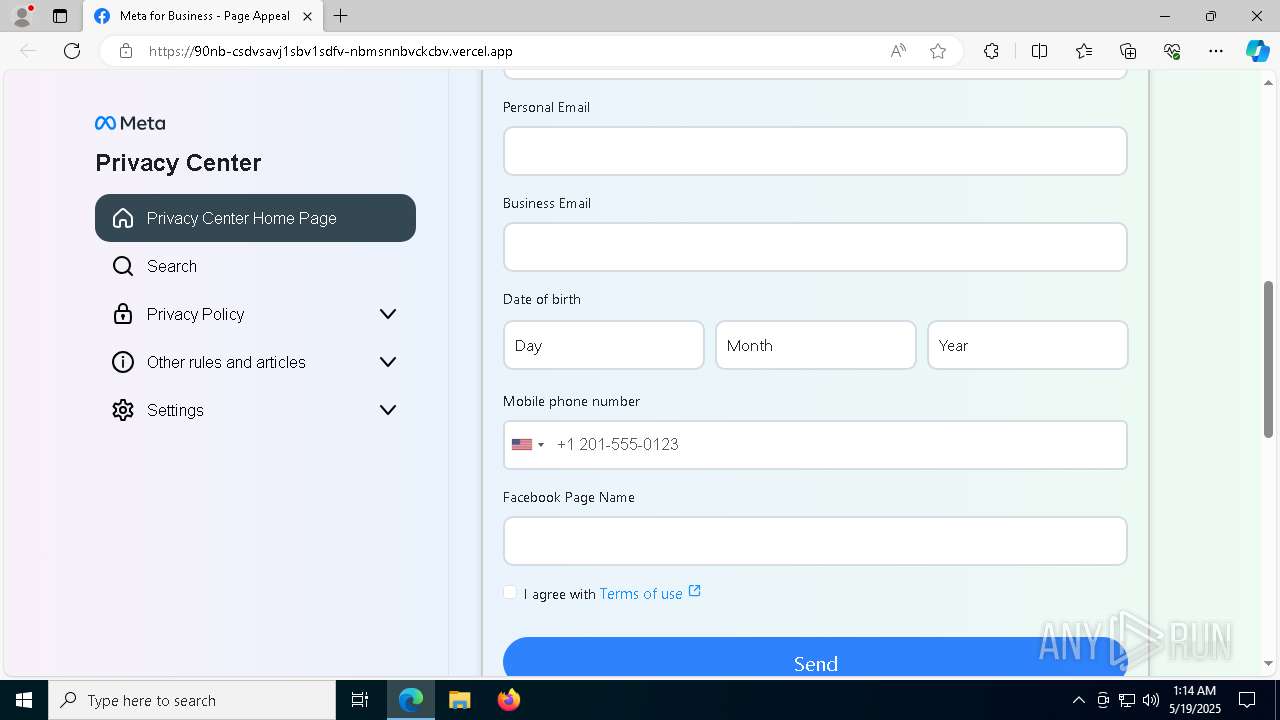Close the Meta for Business tab
Image resolution: width=1280 pixels, height=720 pixels.
[x=307, y=16]
